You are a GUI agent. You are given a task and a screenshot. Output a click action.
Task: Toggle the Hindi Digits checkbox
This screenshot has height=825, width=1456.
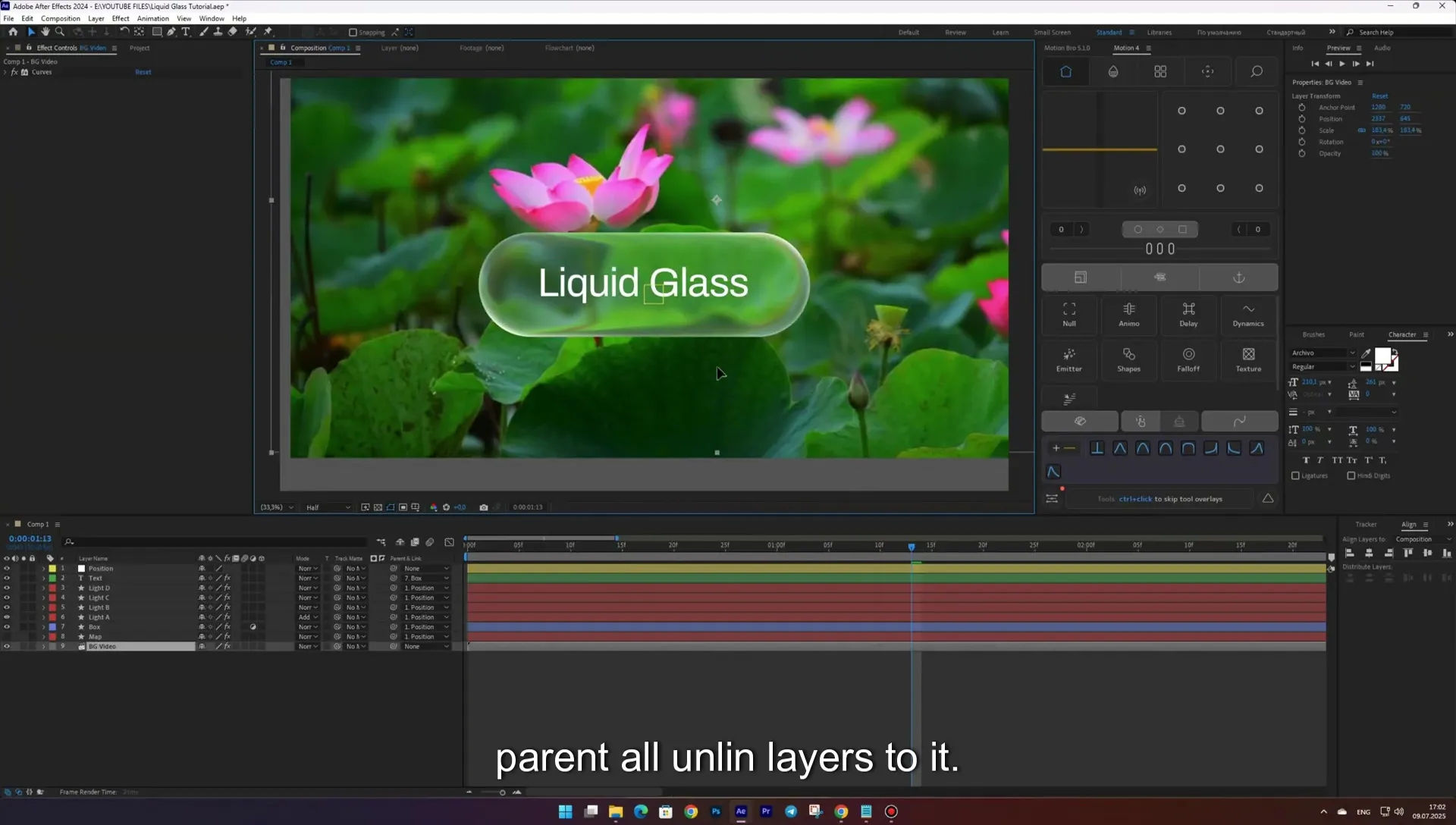click(1351, 476)
